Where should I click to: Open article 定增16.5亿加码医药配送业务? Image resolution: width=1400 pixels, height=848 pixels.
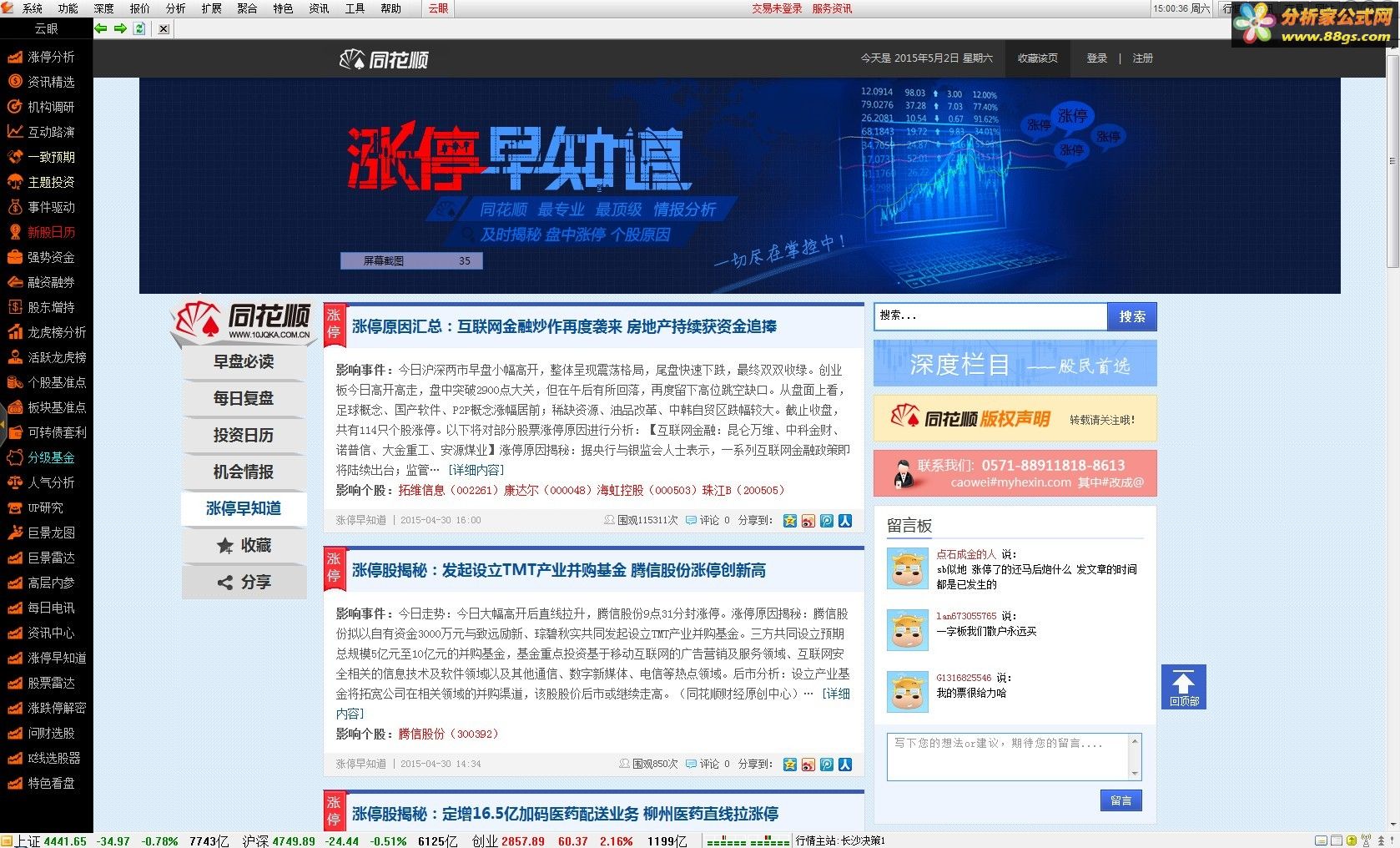coord(565,814)
